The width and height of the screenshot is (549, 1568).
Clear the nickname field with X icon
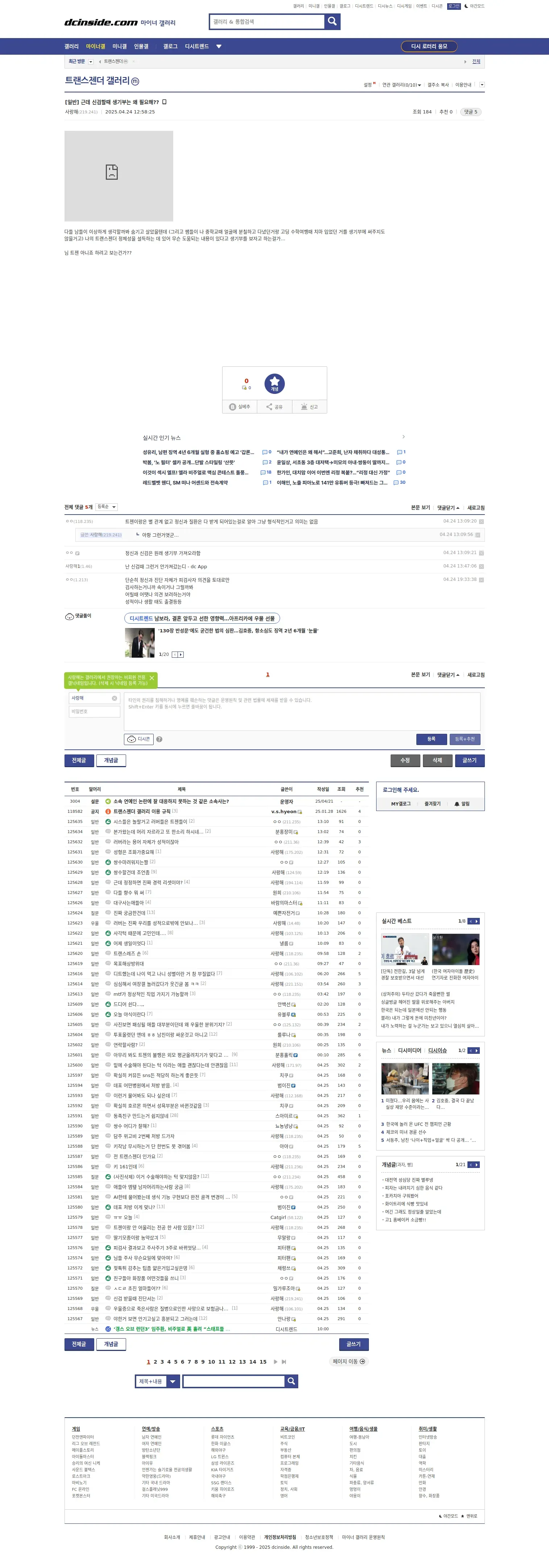coord(115,698)
